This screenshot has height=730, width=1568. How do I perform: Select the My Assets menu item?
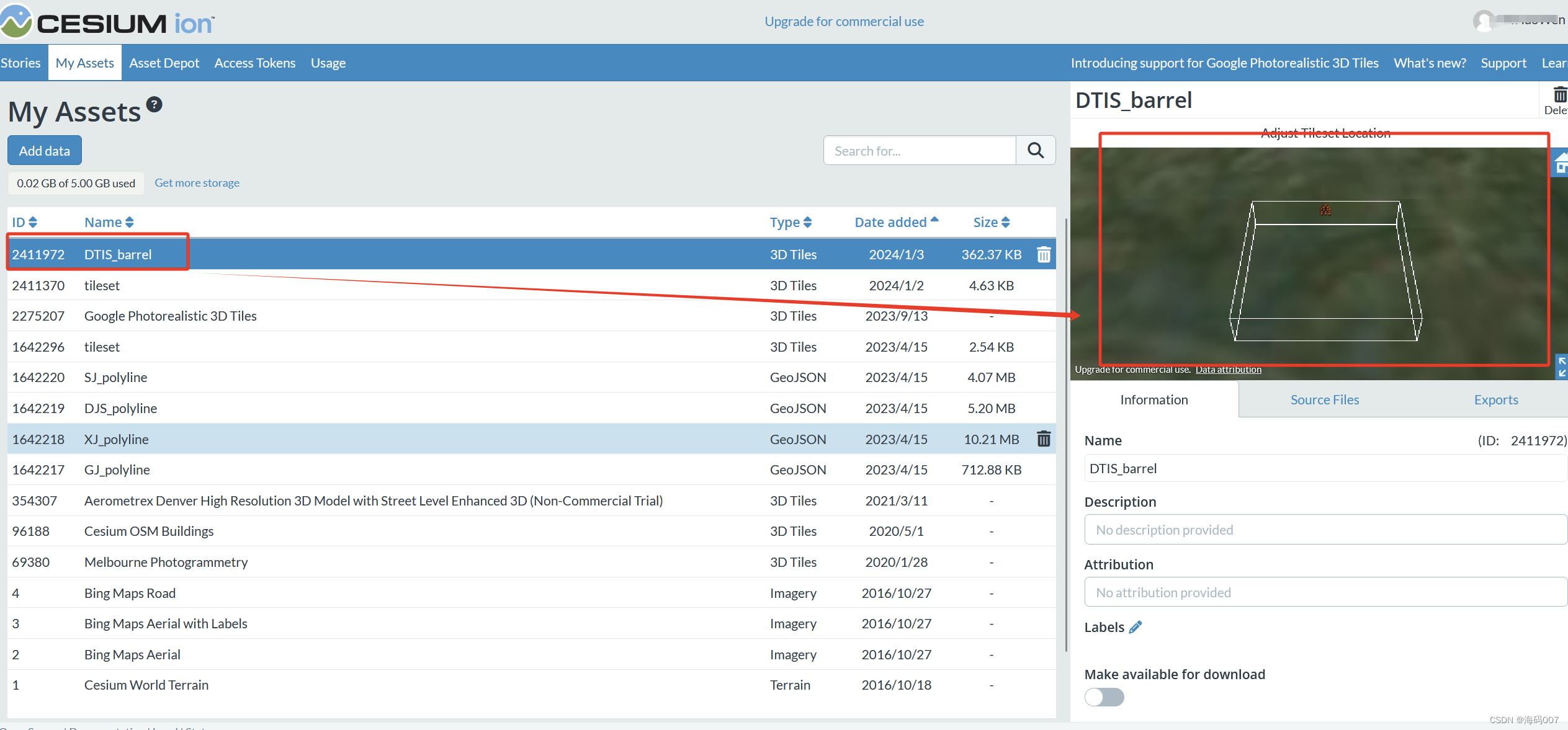click(x=85, y=62)
